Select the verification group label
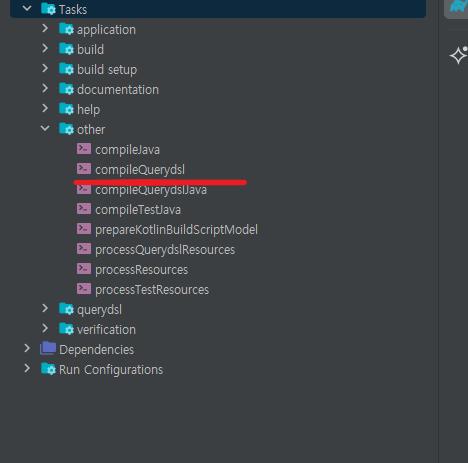 (106, 330)
